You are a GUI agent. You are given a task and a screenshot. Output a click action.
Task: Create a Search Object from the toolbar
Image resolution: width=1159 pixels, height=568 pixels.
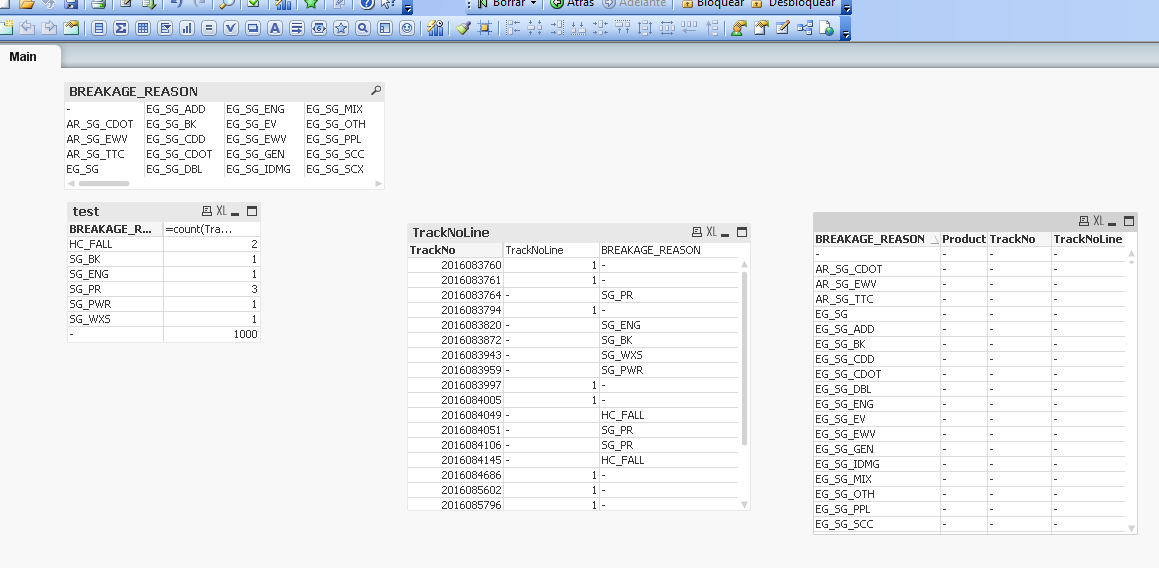pos(363,28)
